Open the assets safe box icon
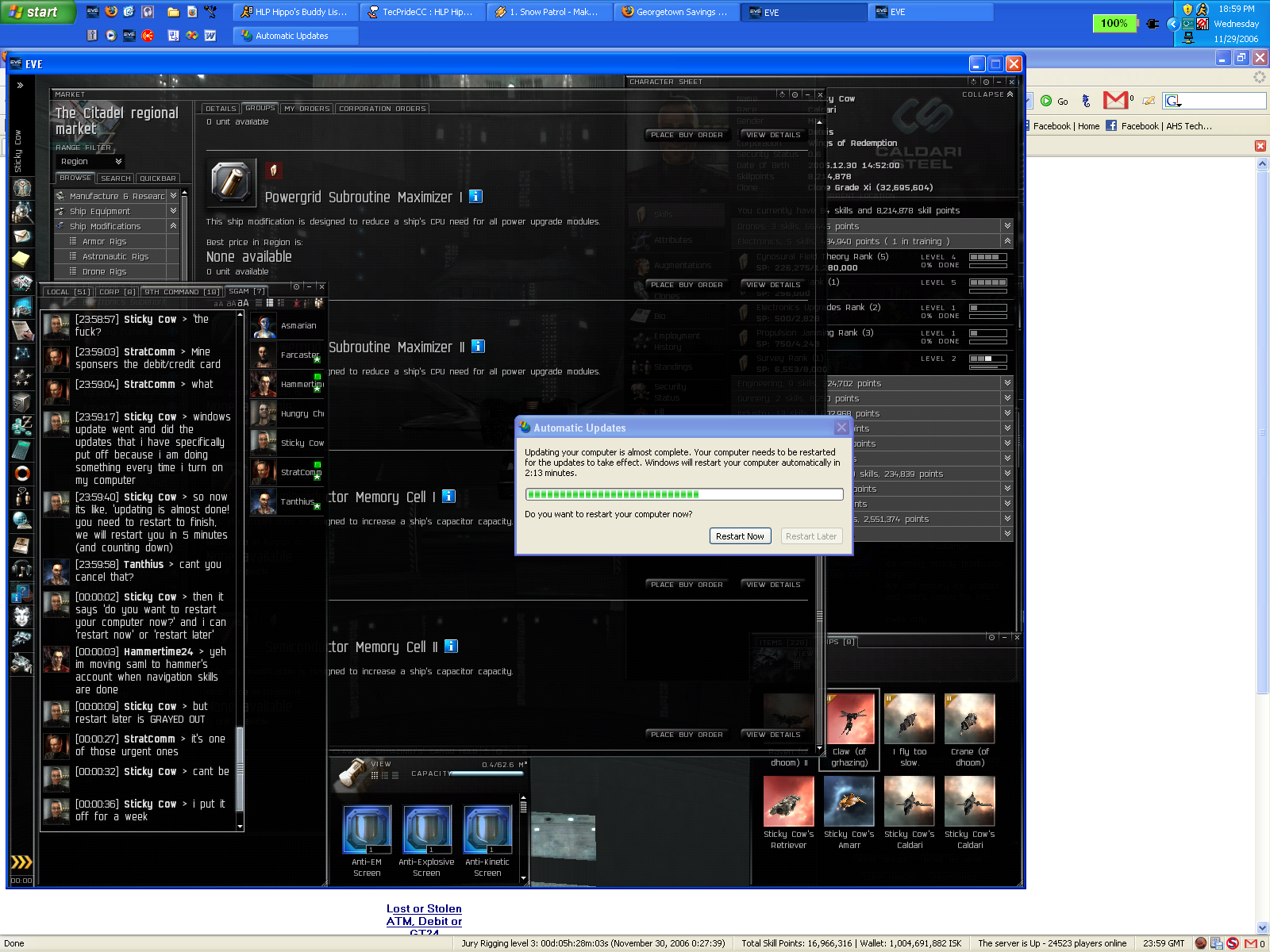This screenshot has width=1270, height=952. (x=21, y=402)
